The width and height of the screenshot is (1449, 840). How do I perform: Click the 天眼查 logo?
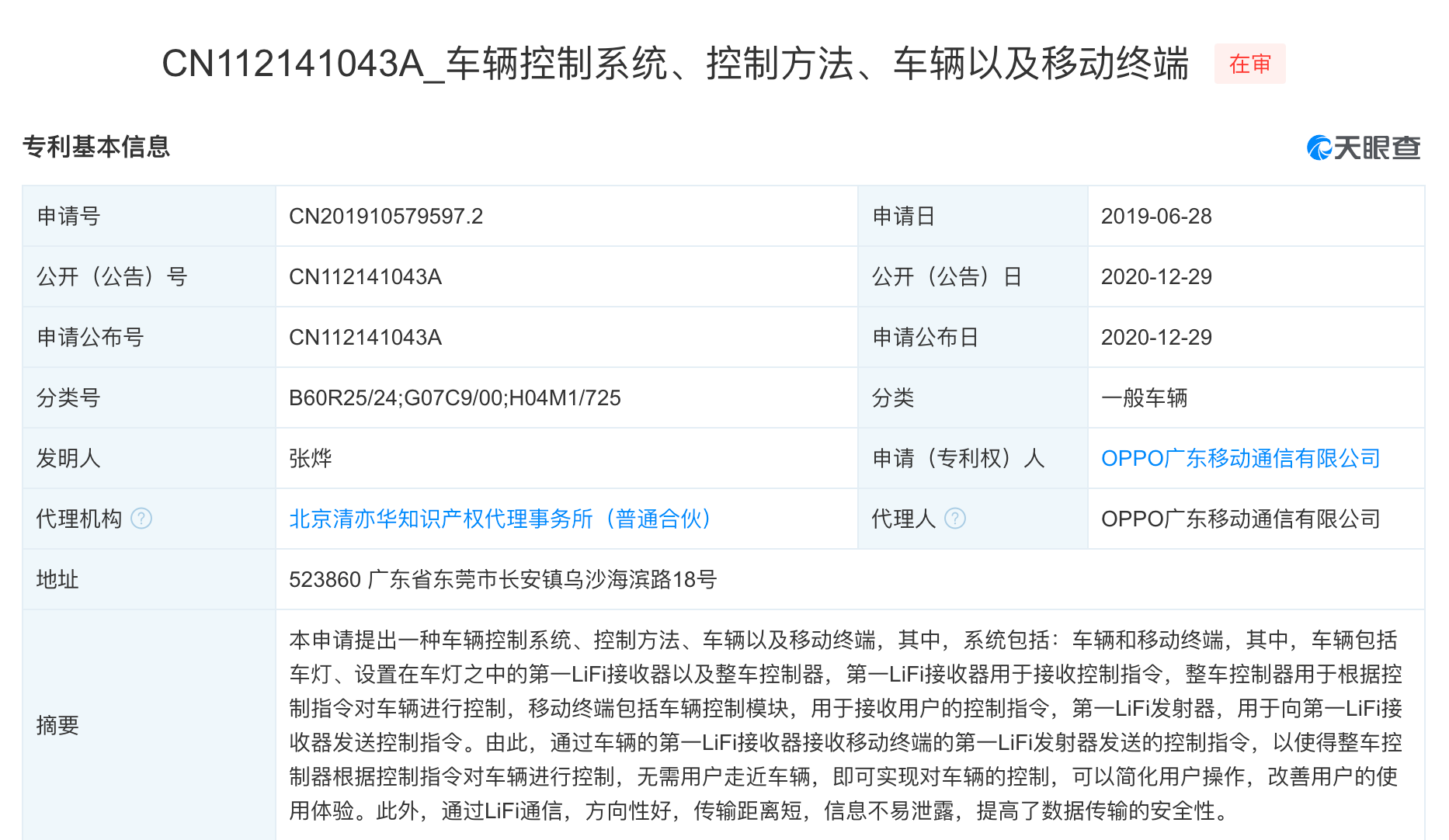pyautogui.click(x=1364, y=148)
